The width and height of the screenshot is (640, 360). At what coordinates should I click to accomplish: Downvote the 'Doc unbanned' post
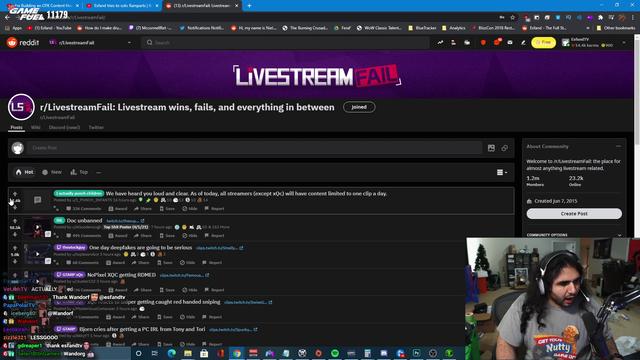(15, 234)
